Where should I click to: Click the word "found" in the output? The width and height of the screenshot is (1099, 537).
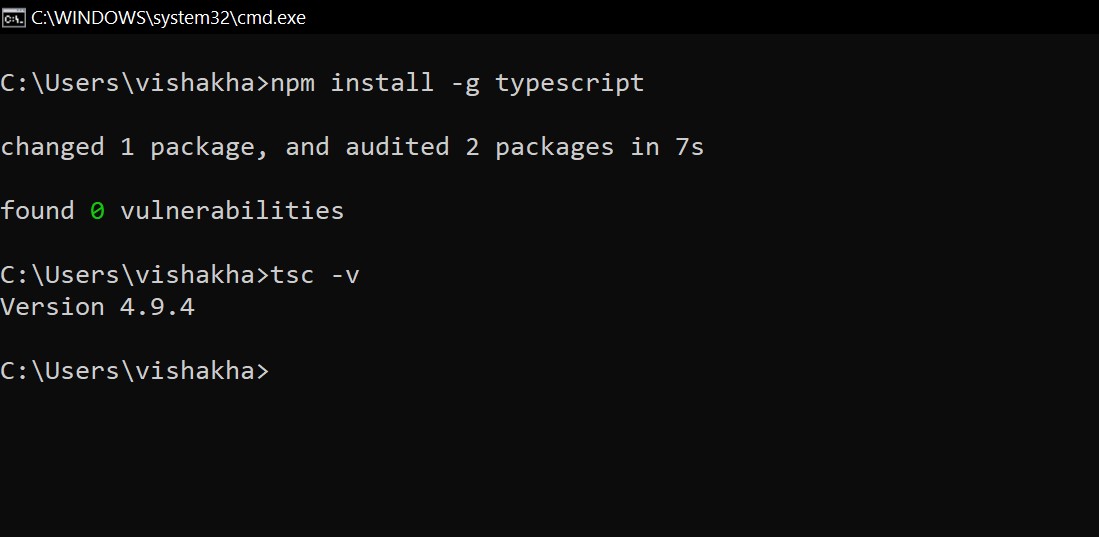(37, 211)
